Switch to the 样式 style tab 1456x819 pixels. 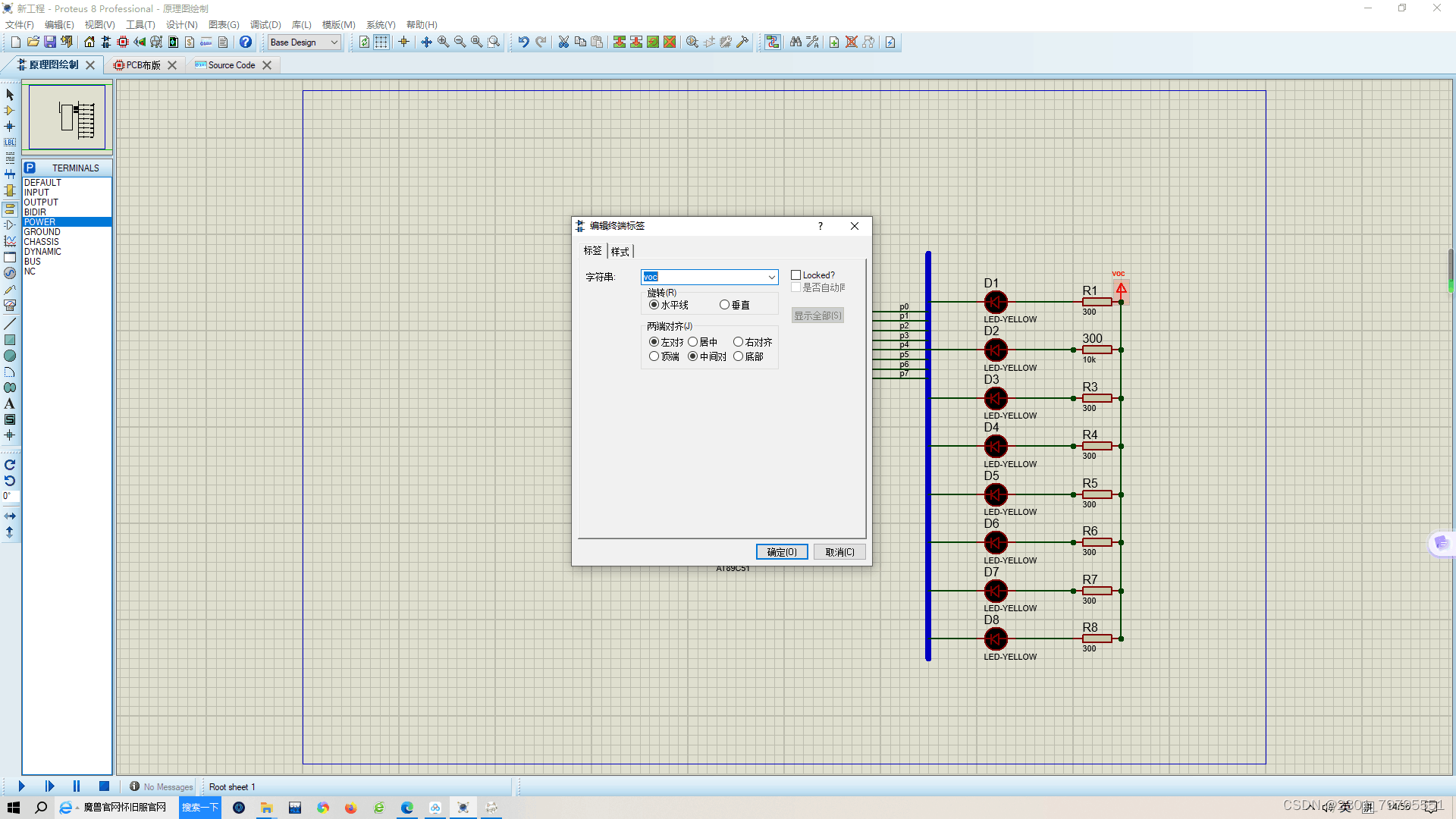(620, 251)
